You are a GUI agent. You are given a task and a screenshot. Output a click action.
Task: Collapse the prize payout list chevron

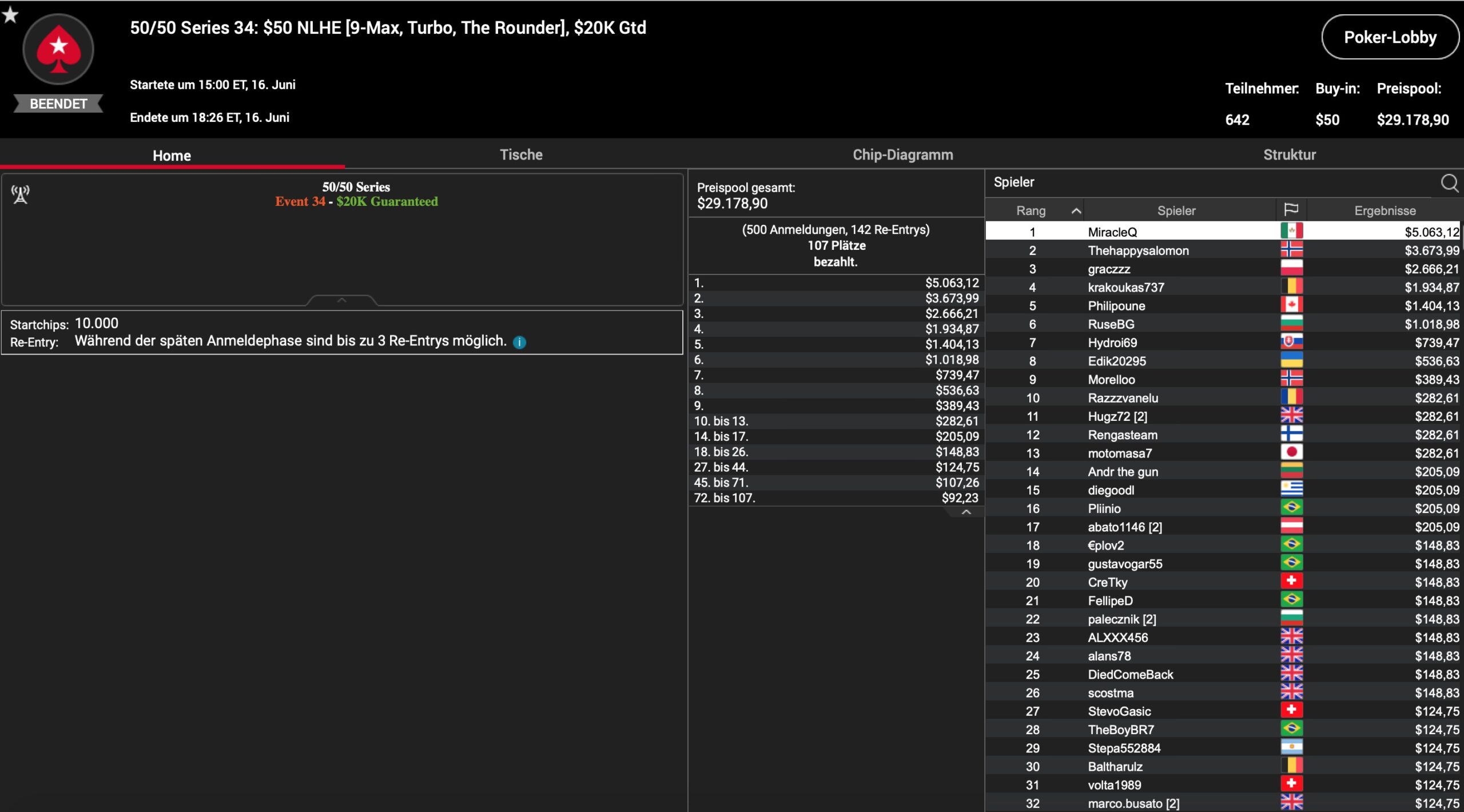966,512
